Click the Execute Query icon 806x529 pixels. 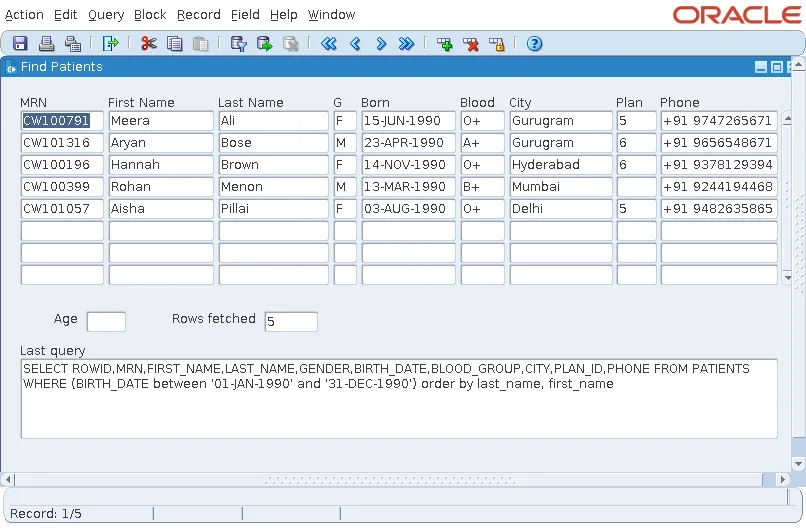(265, 44)
